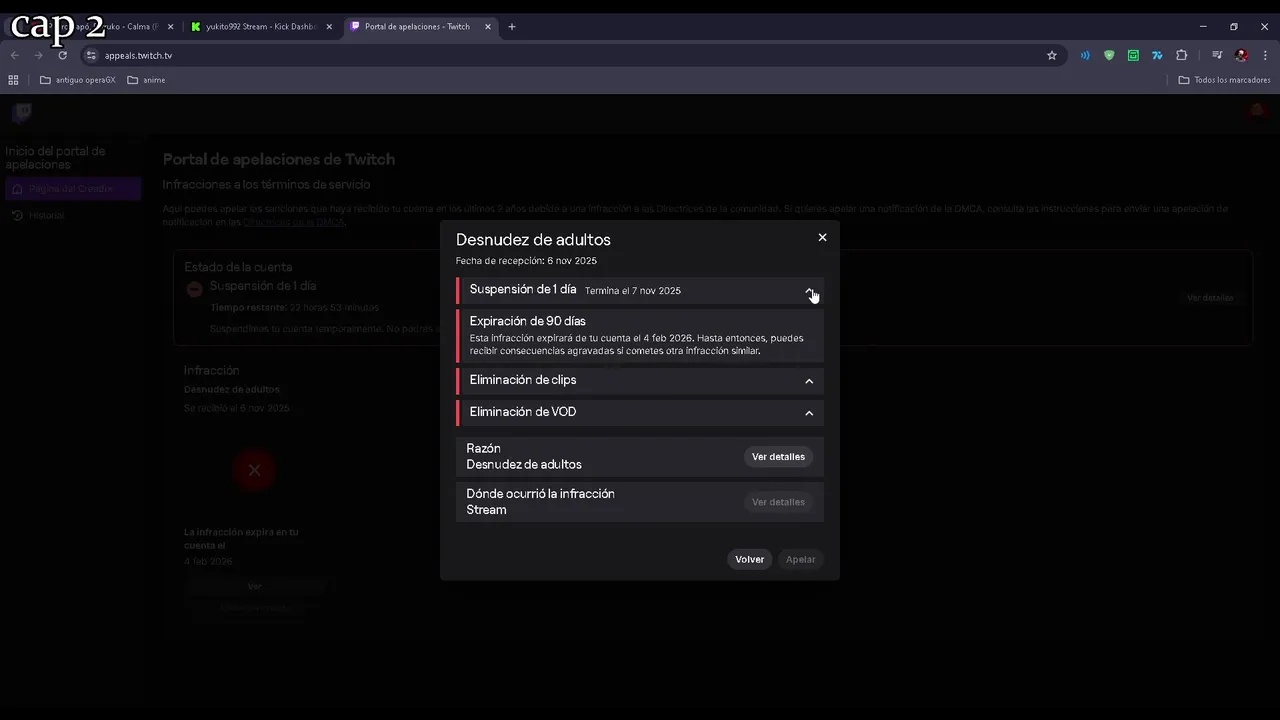Image resolution: width=1280 pixels, height=720 pixels.
Task: Open Todos los marcadores folder
Action: (x=1224, y=80)
